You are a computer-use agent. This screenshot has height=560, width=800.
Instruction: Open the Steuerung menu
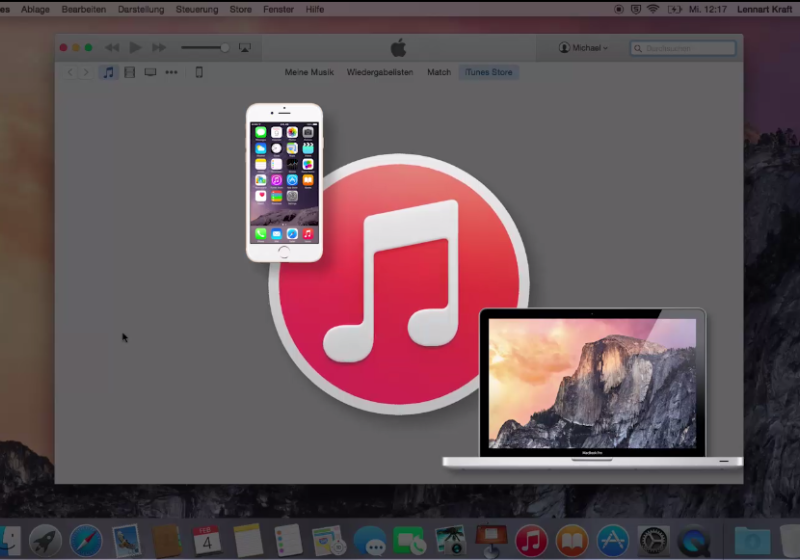click(195, 9)
